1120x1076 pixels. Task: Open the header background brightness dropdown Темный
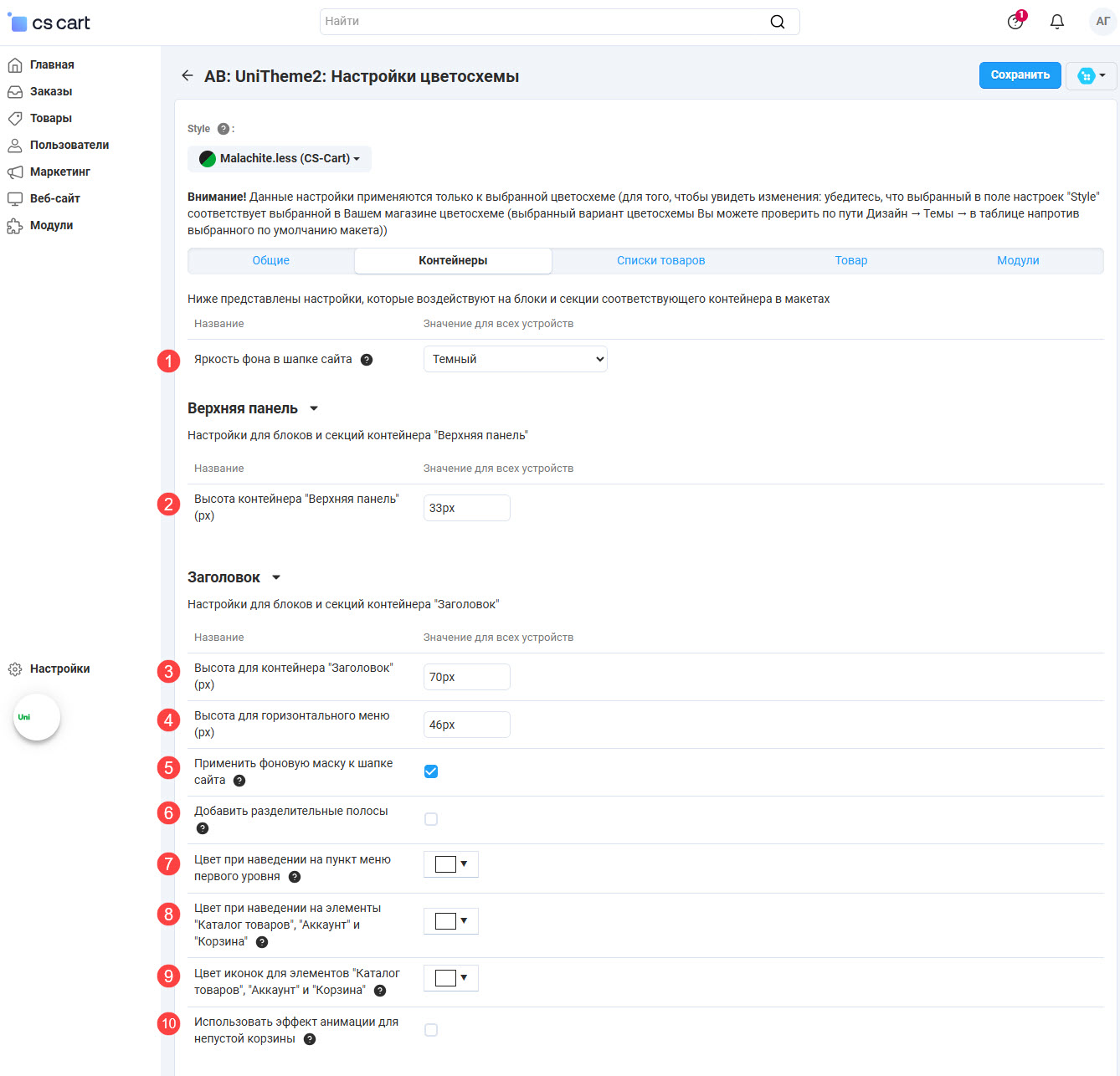(x=515, y=359)
